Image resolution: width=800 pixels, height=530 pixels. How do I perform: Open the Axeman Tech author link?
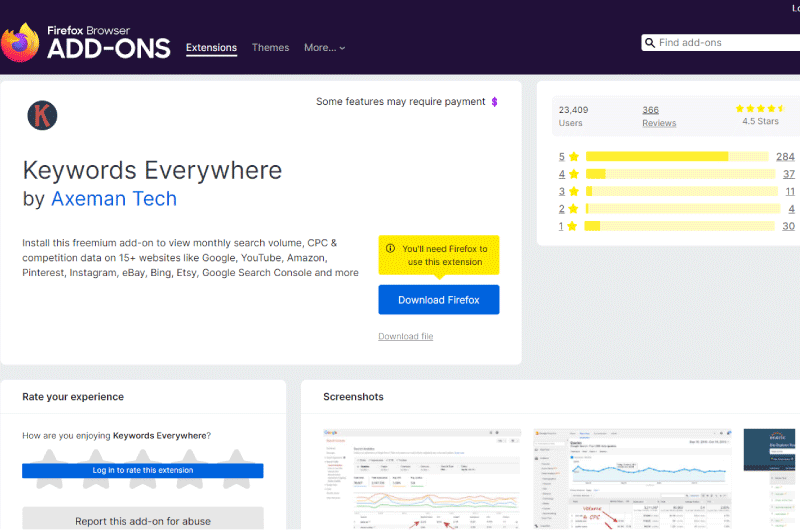114,198
